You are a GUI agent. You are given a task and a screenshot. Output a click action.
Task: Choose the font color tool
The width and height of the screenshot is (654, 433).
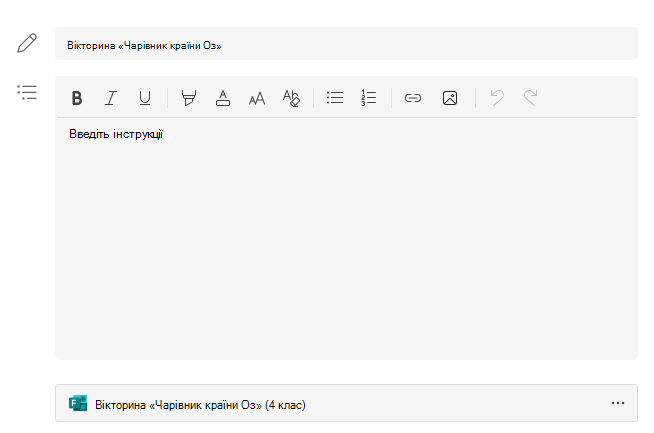[223, 98]
